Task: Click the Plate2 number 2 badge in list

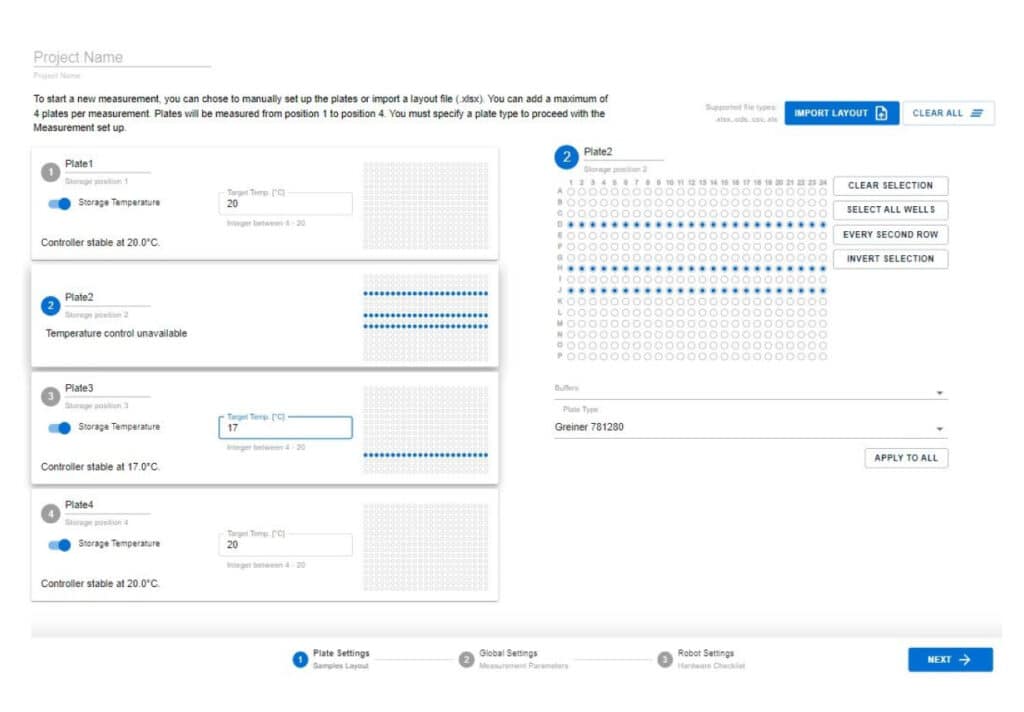Action: click(x=51, y=306)
